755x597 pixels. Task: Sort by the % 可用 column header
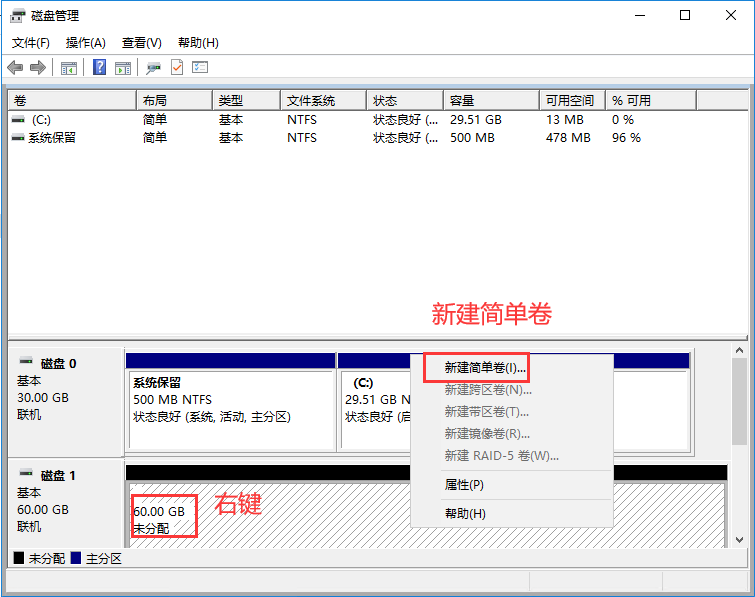pyautogui.click(x=651, y=101)
